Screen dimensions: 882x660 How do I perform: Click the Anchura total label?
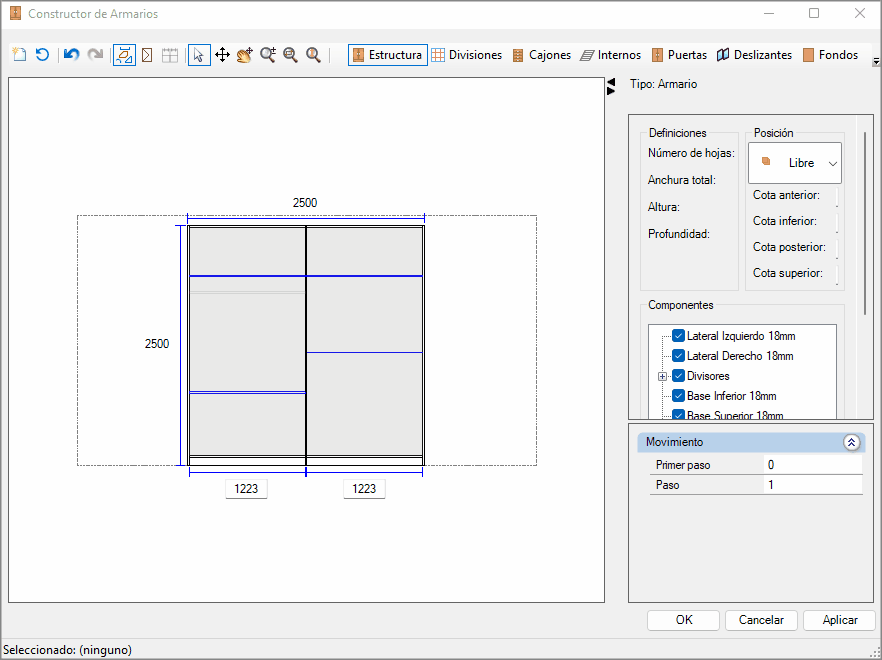coord(682,180)
